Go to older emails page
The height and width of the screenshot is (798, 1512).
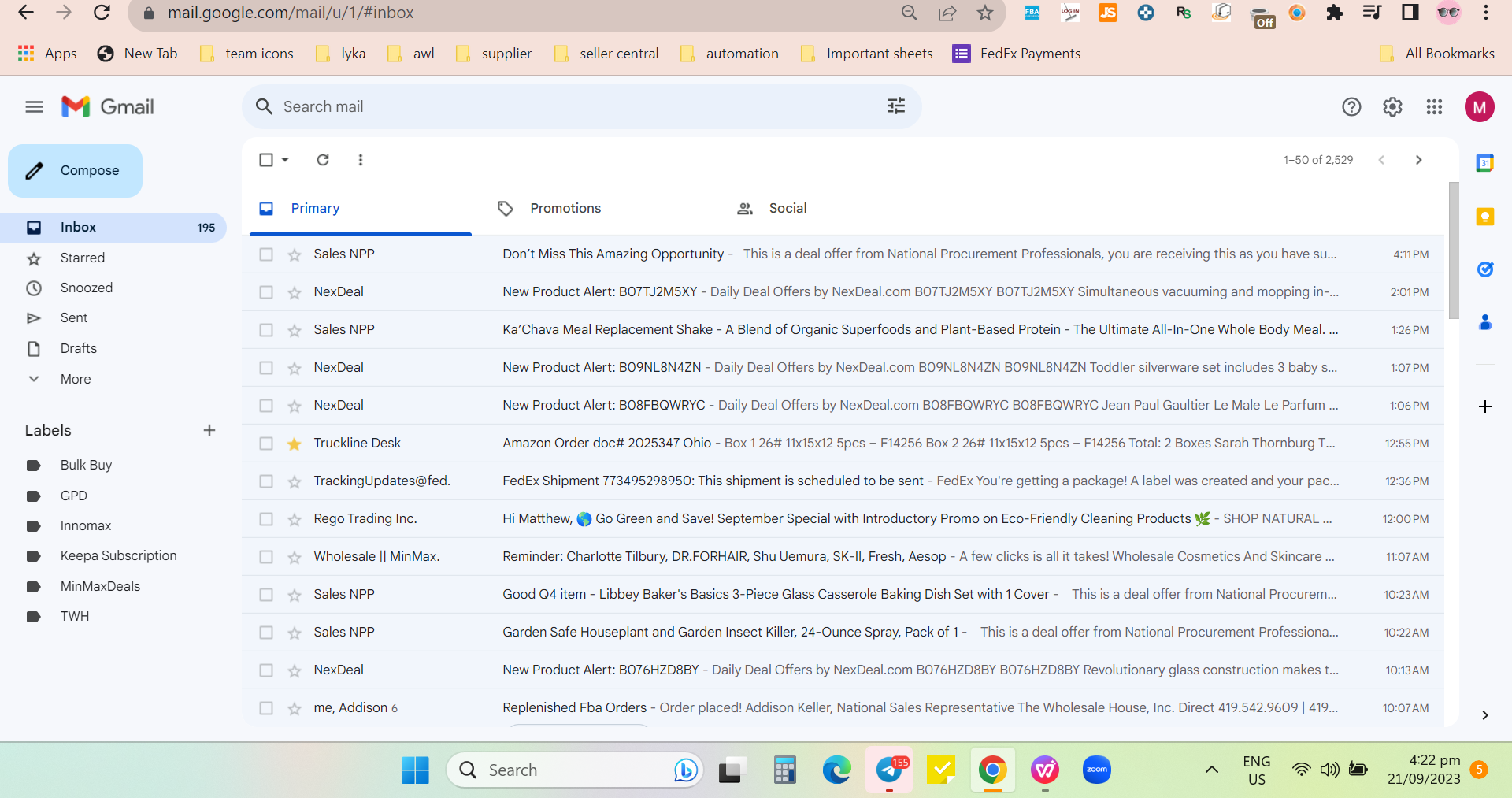(x=1419, y=160)
